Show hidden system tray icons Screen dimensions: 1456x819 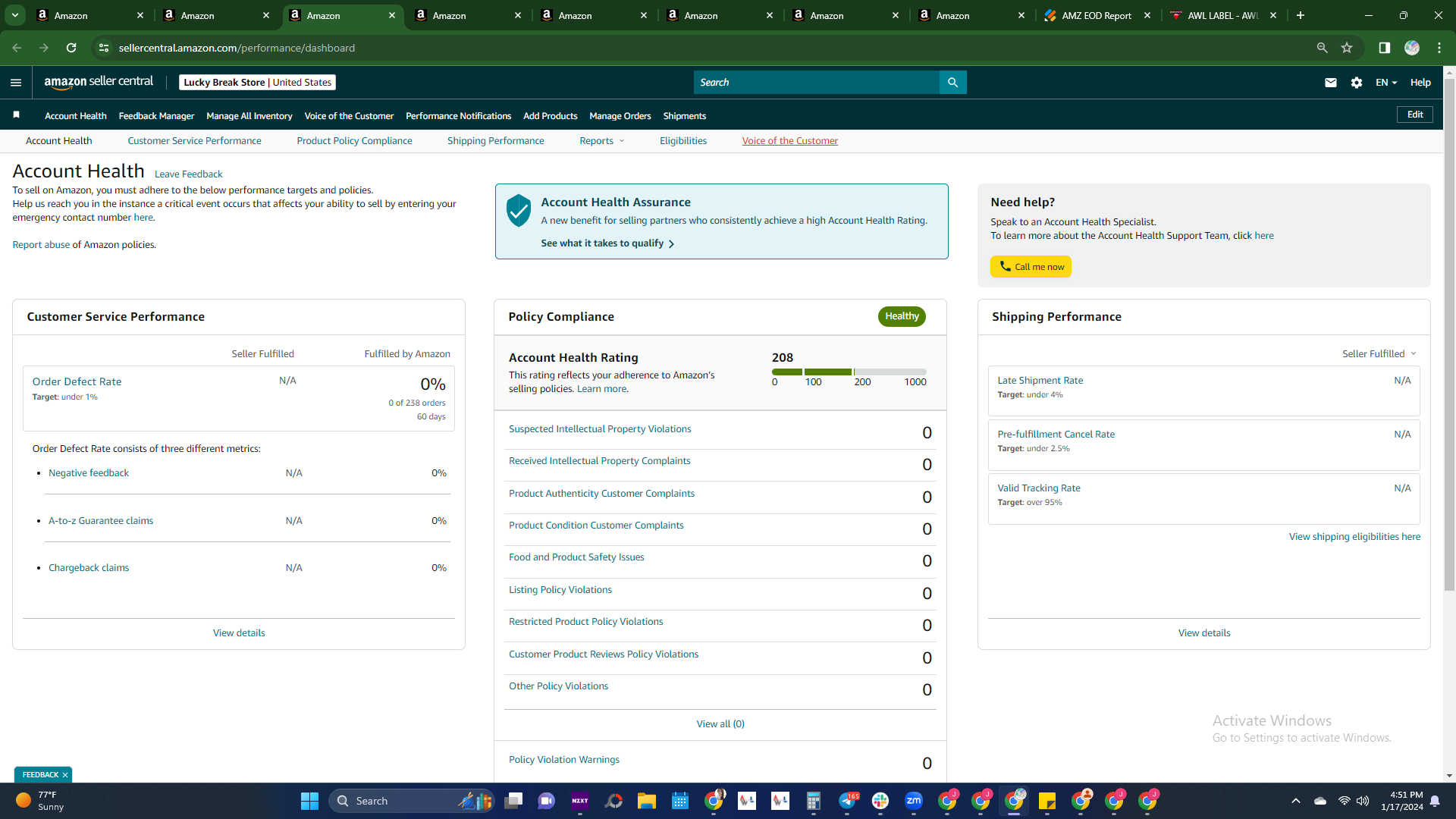(x=1296, y=801)
